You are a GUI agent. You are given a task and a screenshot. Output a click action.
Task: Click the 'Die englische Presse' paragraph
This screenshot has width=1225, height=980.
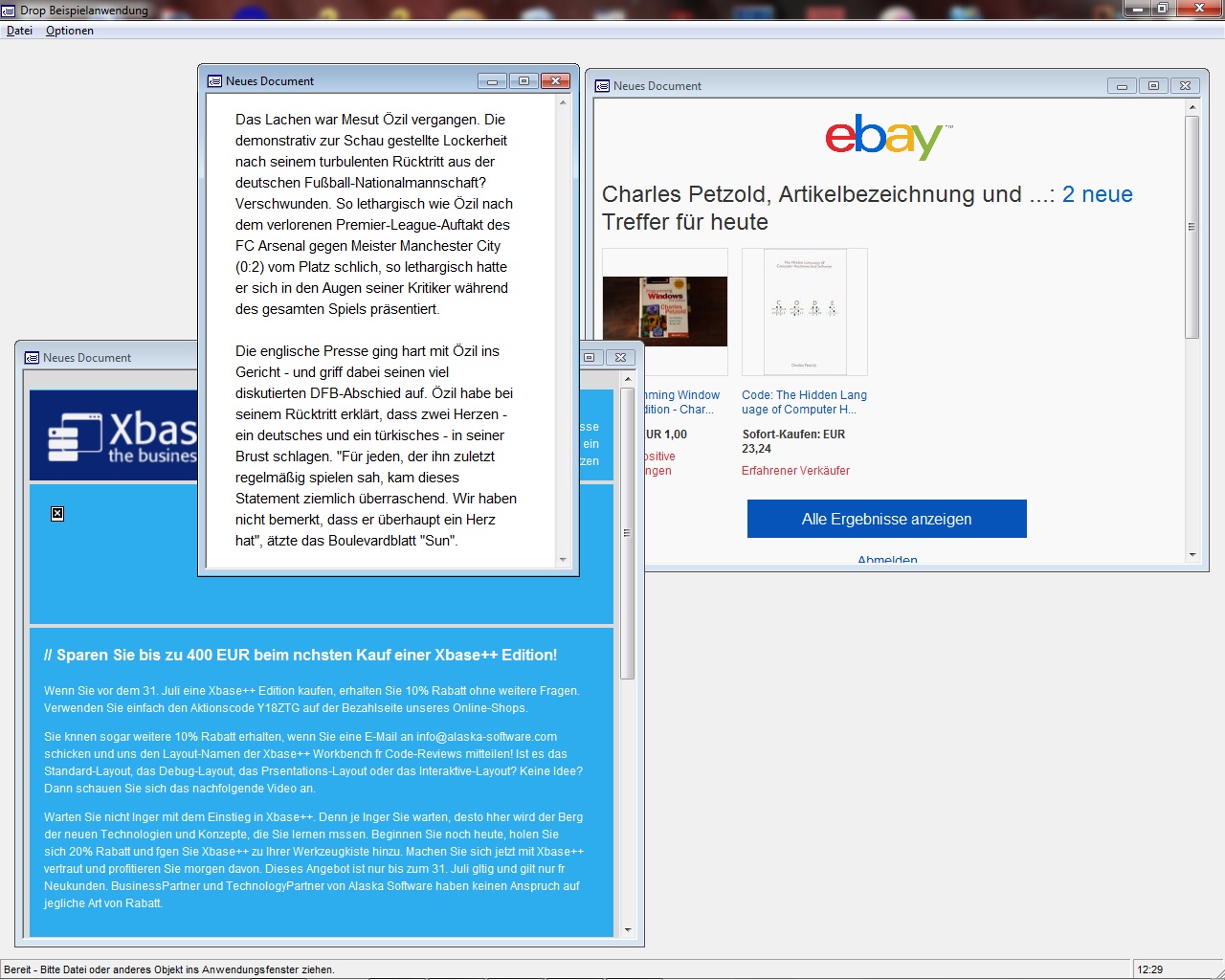point(376,446)
